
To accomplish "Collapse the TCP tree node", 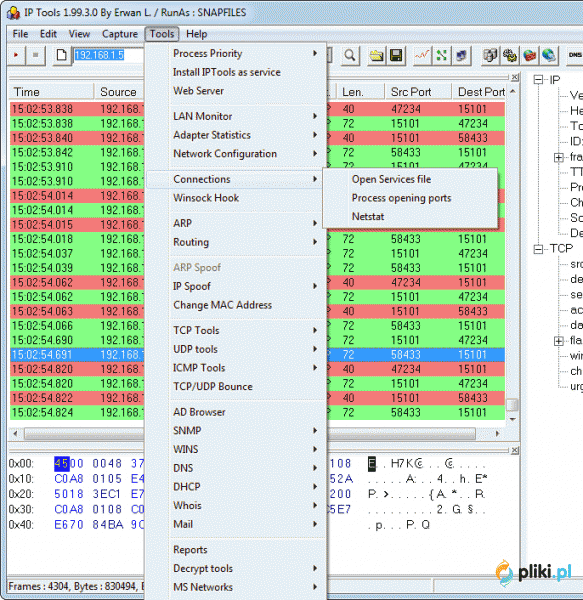I will point(538,249).
